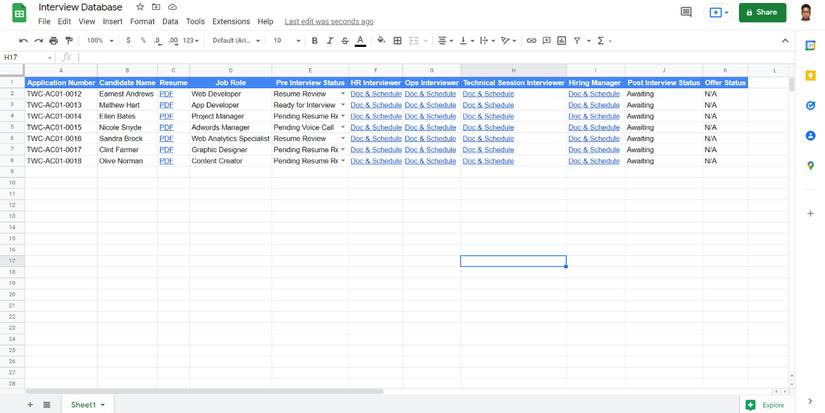The height and width of the screenshot is (413, 825).
Task: Add a new sheet with plus button
Action: tap(30, 405)
